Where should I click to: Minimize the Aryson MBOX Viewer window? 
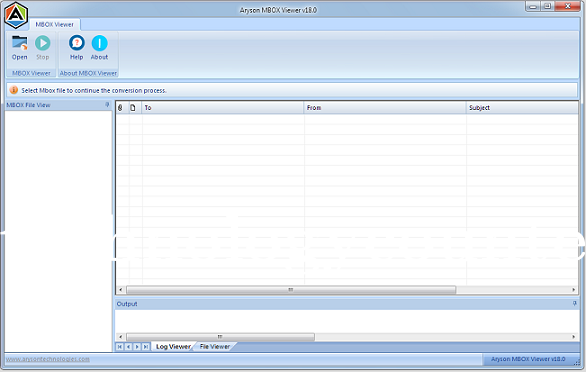(533, 6)
